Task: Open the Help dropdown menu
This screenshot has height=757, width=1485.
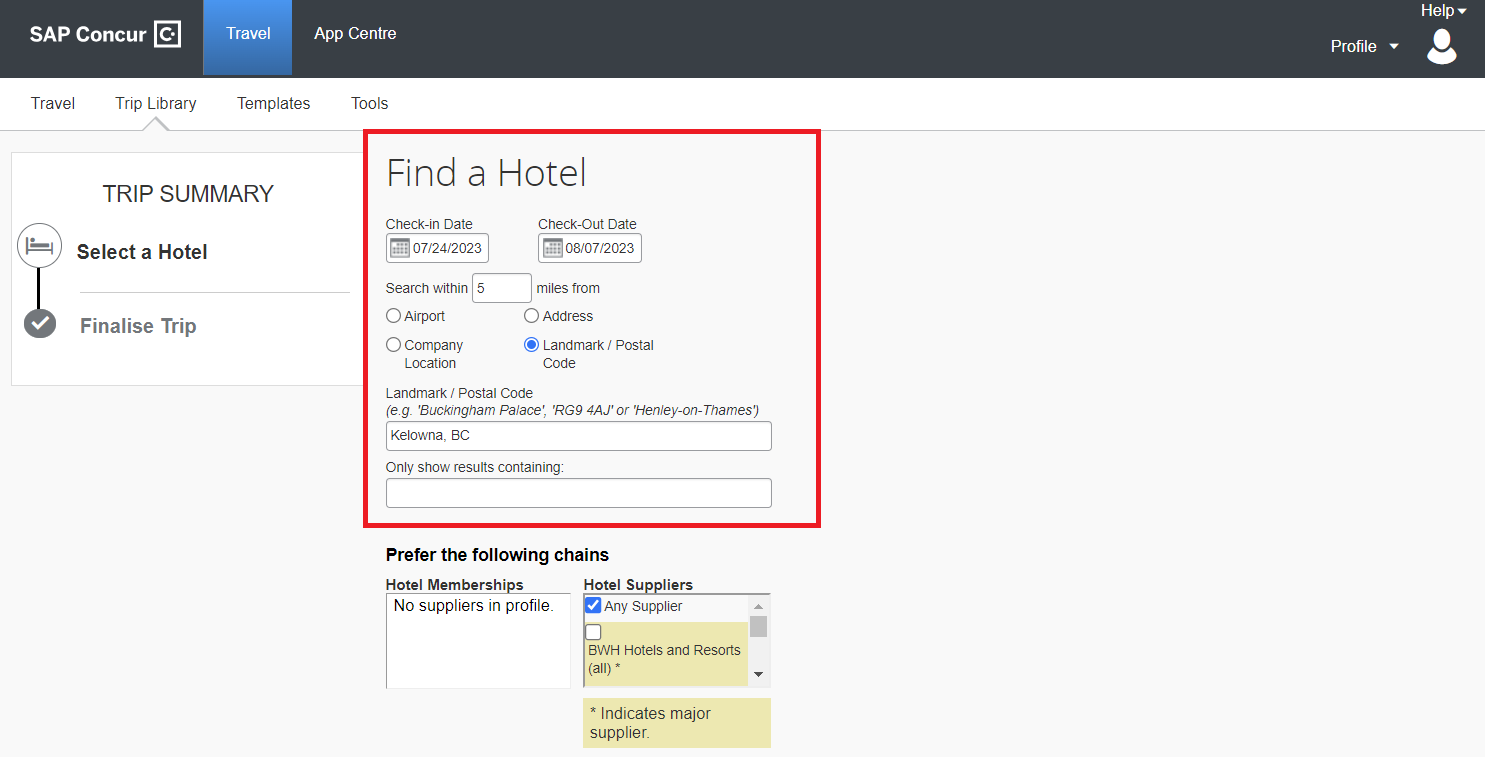Action: point(1443,11)
